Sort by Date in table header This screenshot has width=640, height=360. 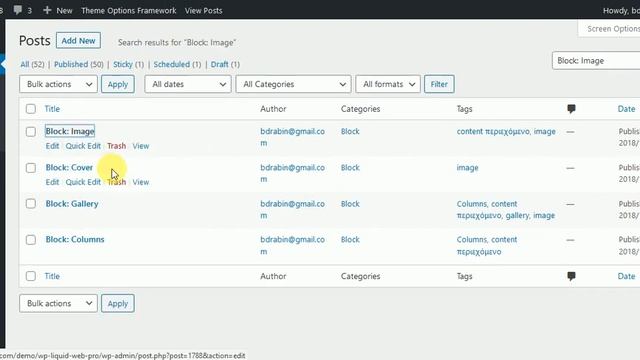coord(626,109)
